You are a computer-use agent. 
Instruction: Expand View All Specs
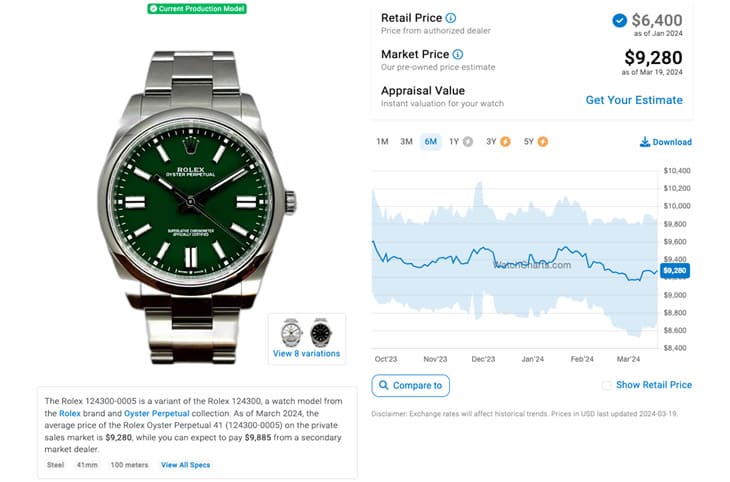click(x=185, y=465)
